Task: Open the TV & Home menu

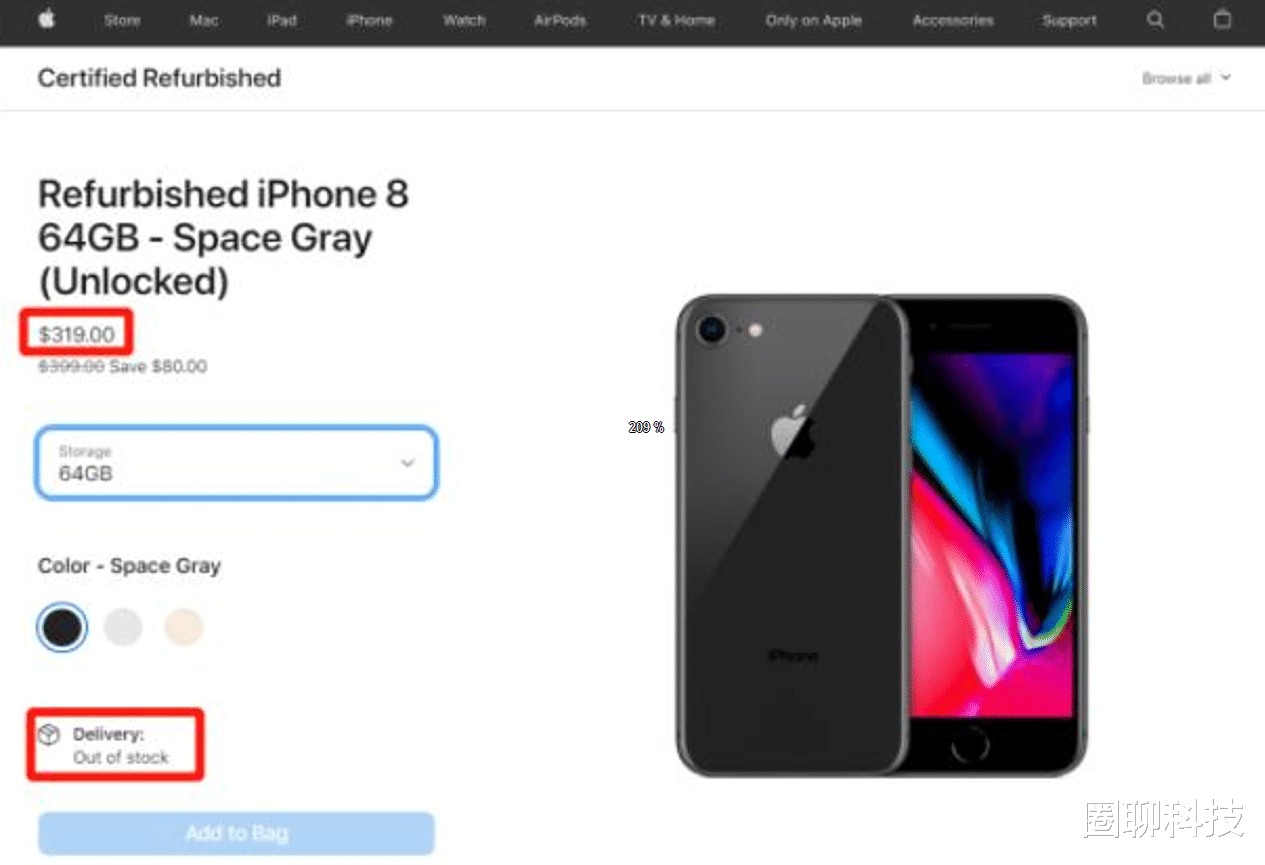Action: pos(676,20)
